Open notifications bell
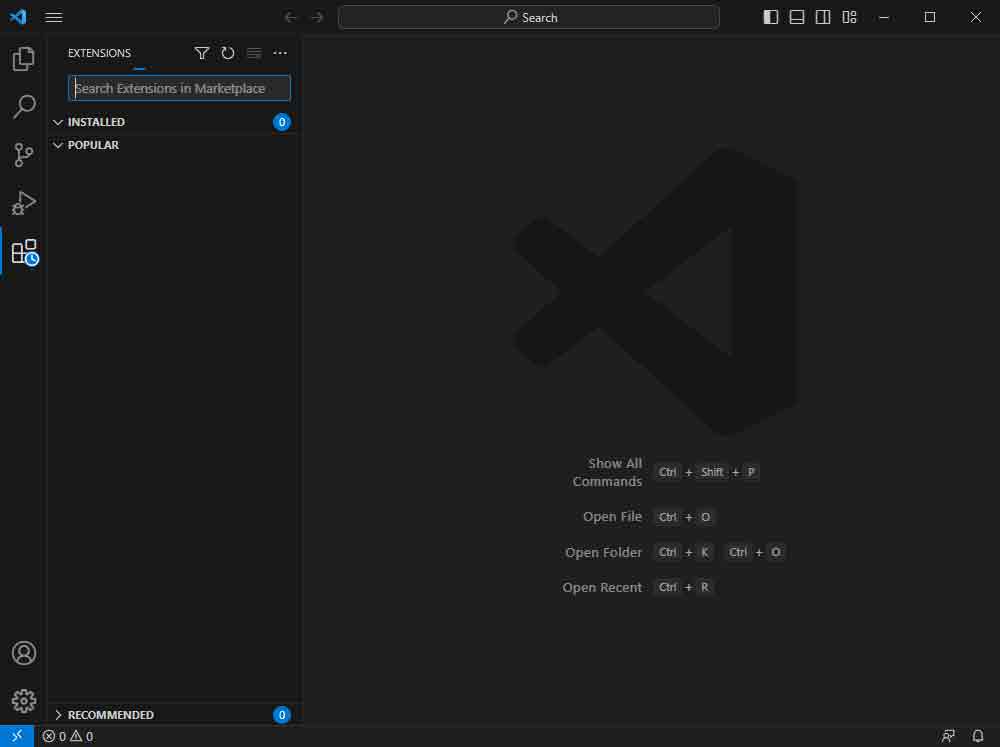The width and height of the screenshot is (1000, 747). [978, 736]
